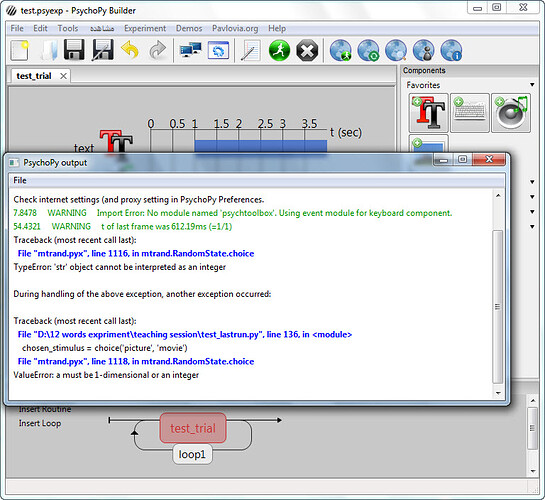
Task: Click Pavlovia project info globe icon
Action: (x=452, y=51)
